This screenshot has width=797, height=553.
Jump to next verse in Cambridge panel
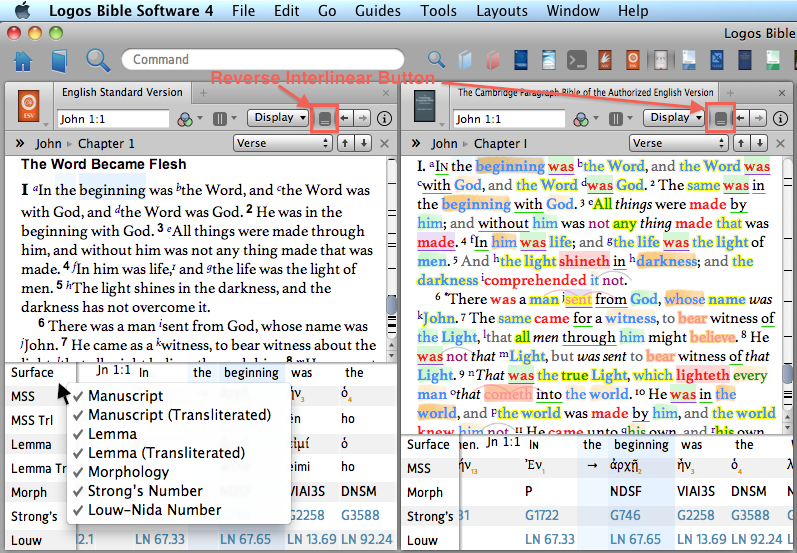click(759, 143)
